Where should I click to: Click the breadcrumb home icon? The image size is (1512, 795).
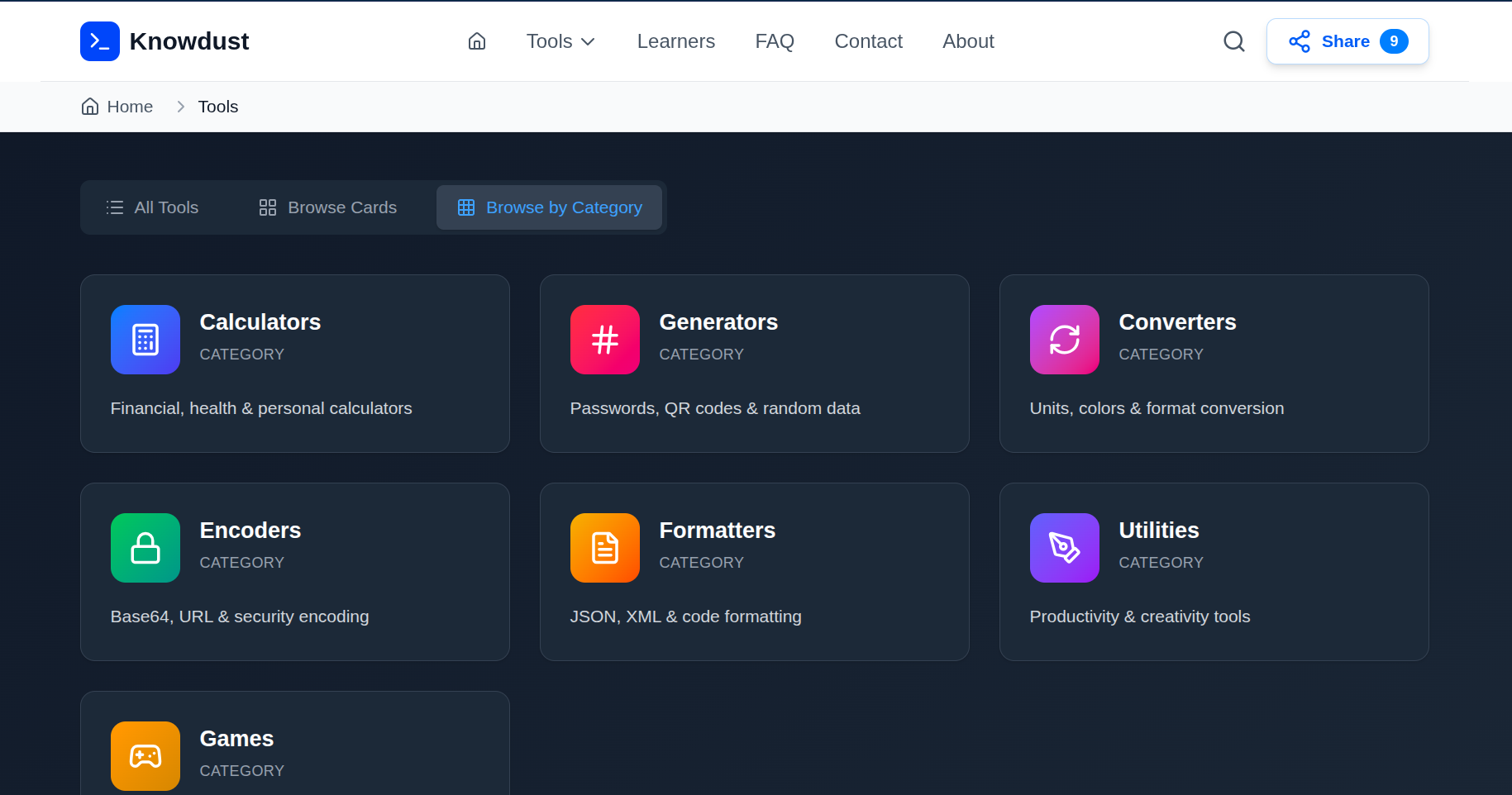point(90,107)
